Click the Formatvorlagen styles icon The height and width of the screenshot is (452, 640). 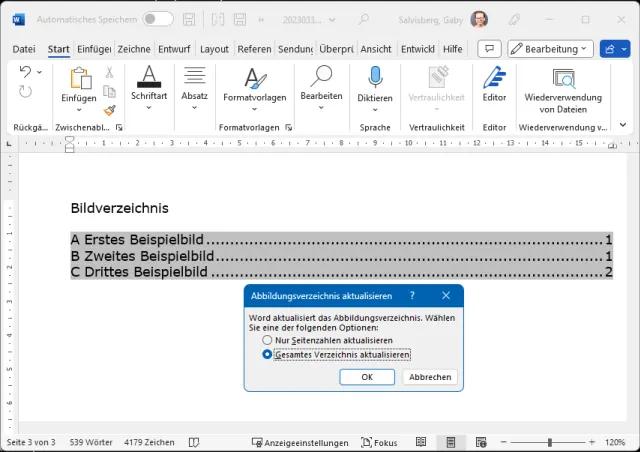(x=254, y=78)
